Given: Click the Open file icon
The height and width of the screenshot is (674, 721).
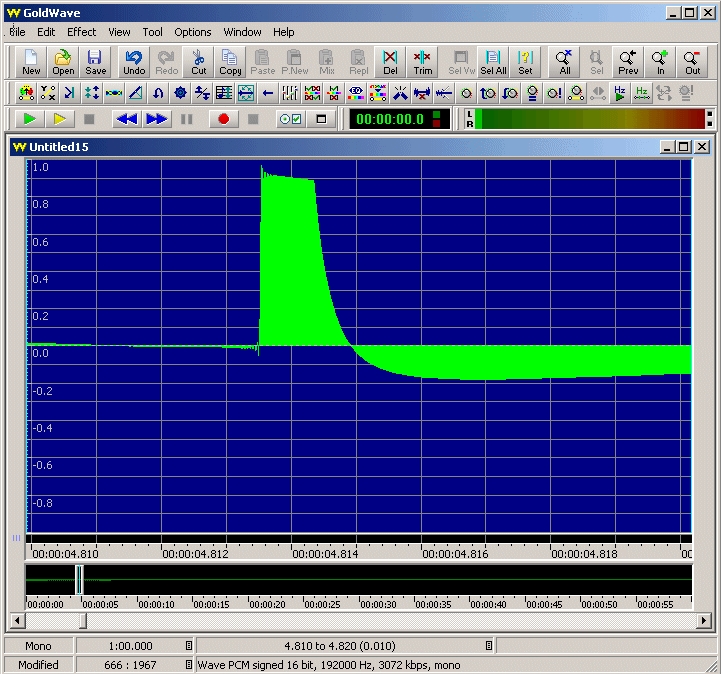Looking at the screenshot, I should click(x=63, y=62).
